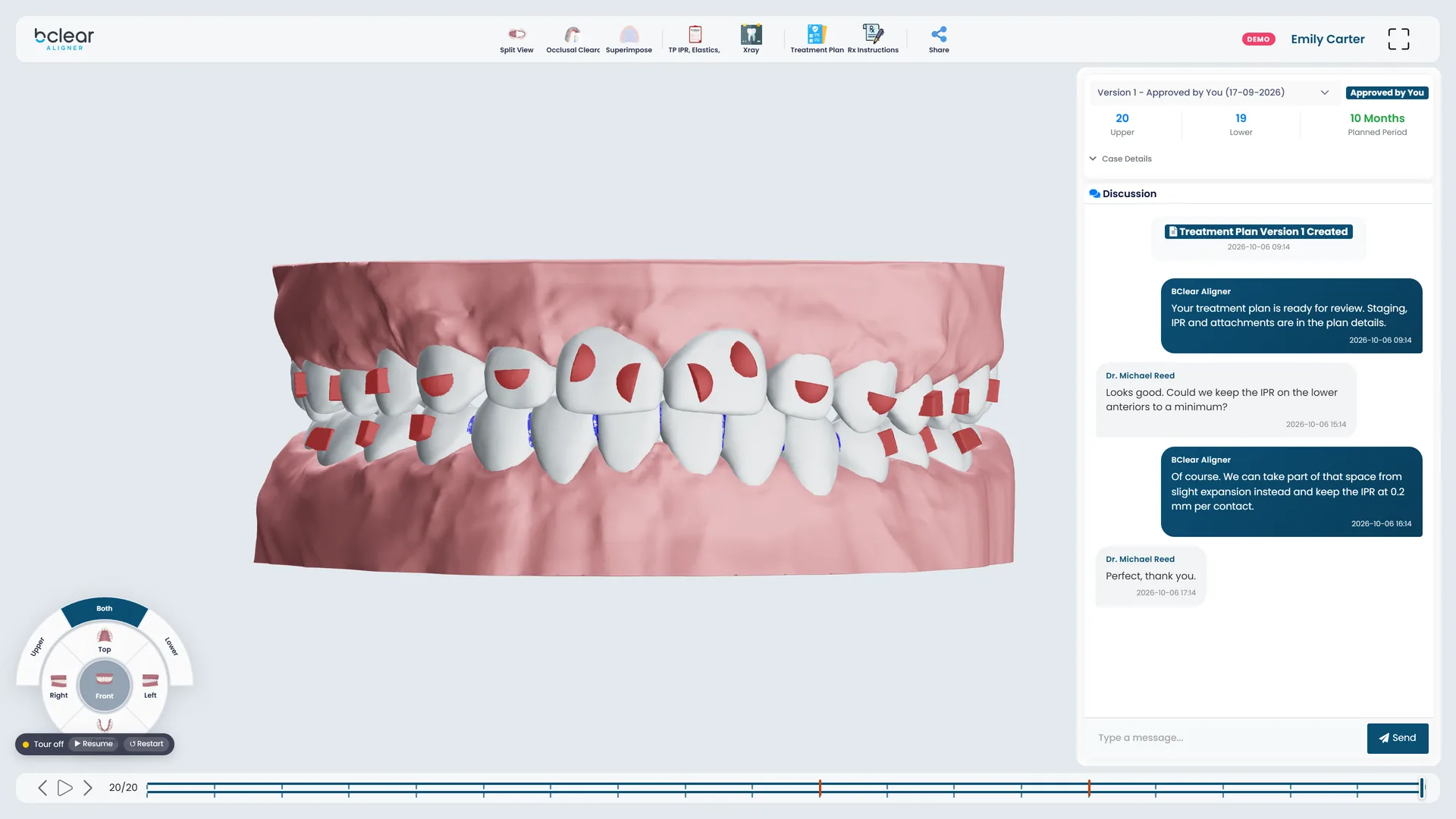Click the 20/20 stage counter
The height and width of the screenshot is (819, 1456).
(123, 788)
